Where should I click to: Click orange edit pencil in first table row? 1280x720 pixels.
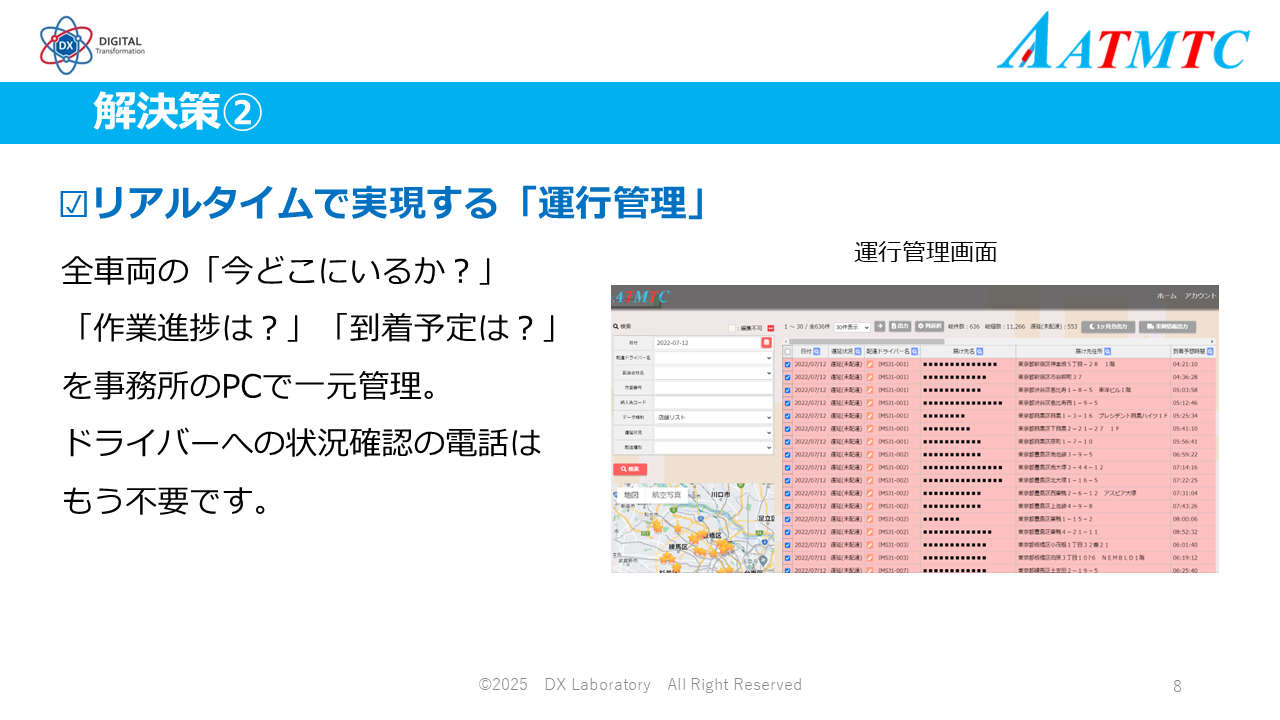(x=870, y=365)
